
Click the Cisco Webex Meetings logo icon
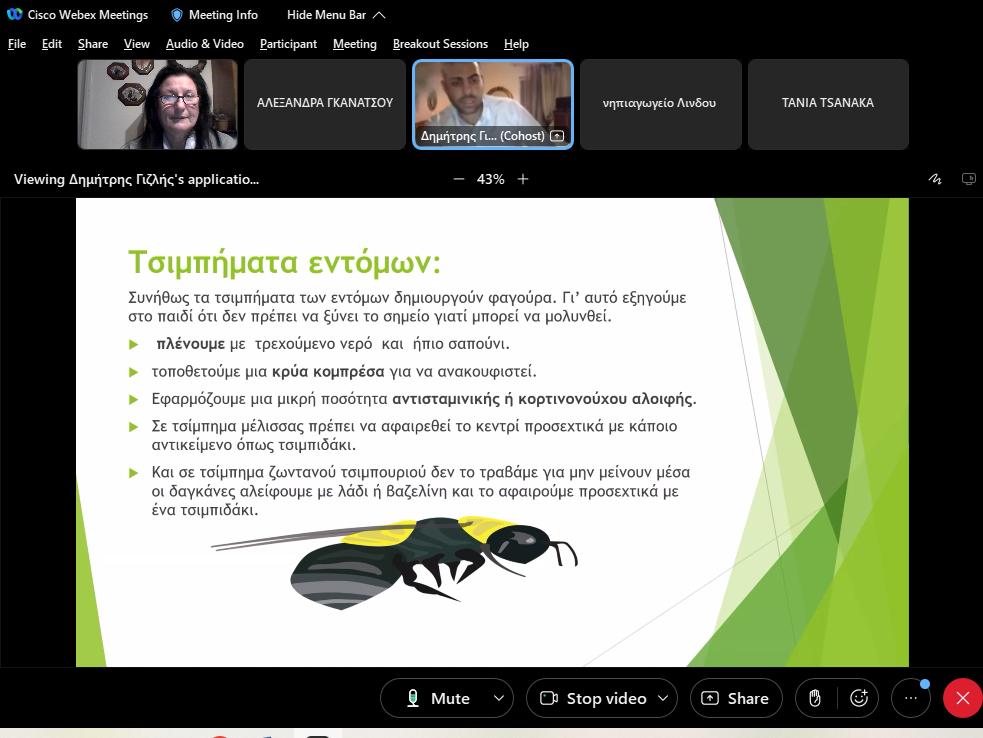[14, 15]
